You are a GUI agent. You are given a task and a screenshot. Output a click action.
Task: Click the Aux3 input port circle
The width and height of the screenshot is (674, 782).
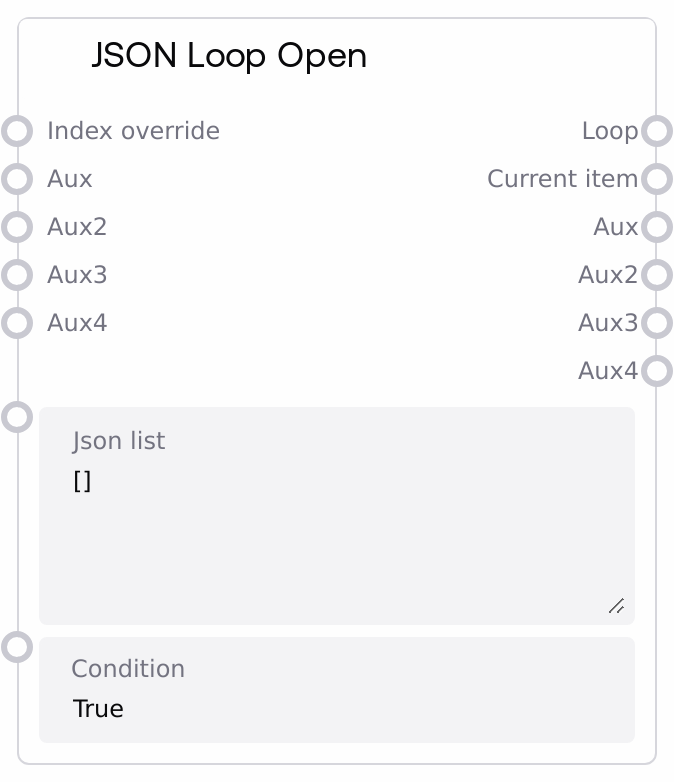[x=17, y=275]
